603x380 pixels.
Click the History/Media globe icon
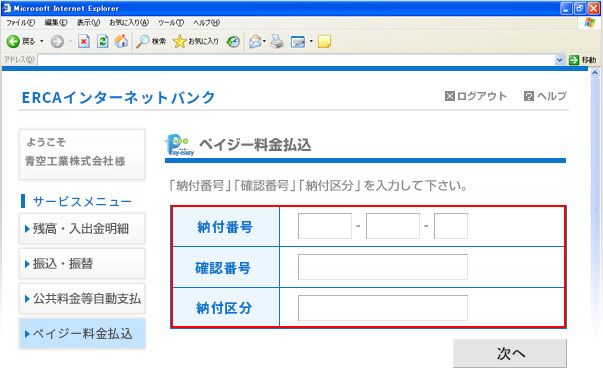pos(233,41)
